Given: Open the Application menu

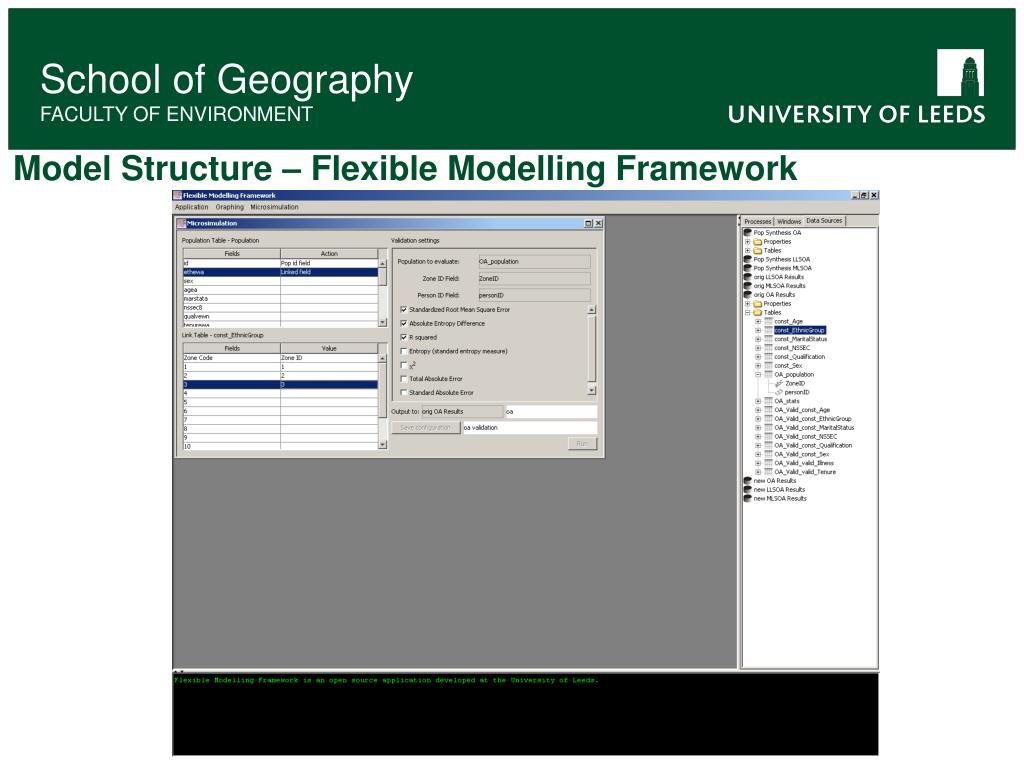Looking at the screenshot, I should (x=191, y=207).
